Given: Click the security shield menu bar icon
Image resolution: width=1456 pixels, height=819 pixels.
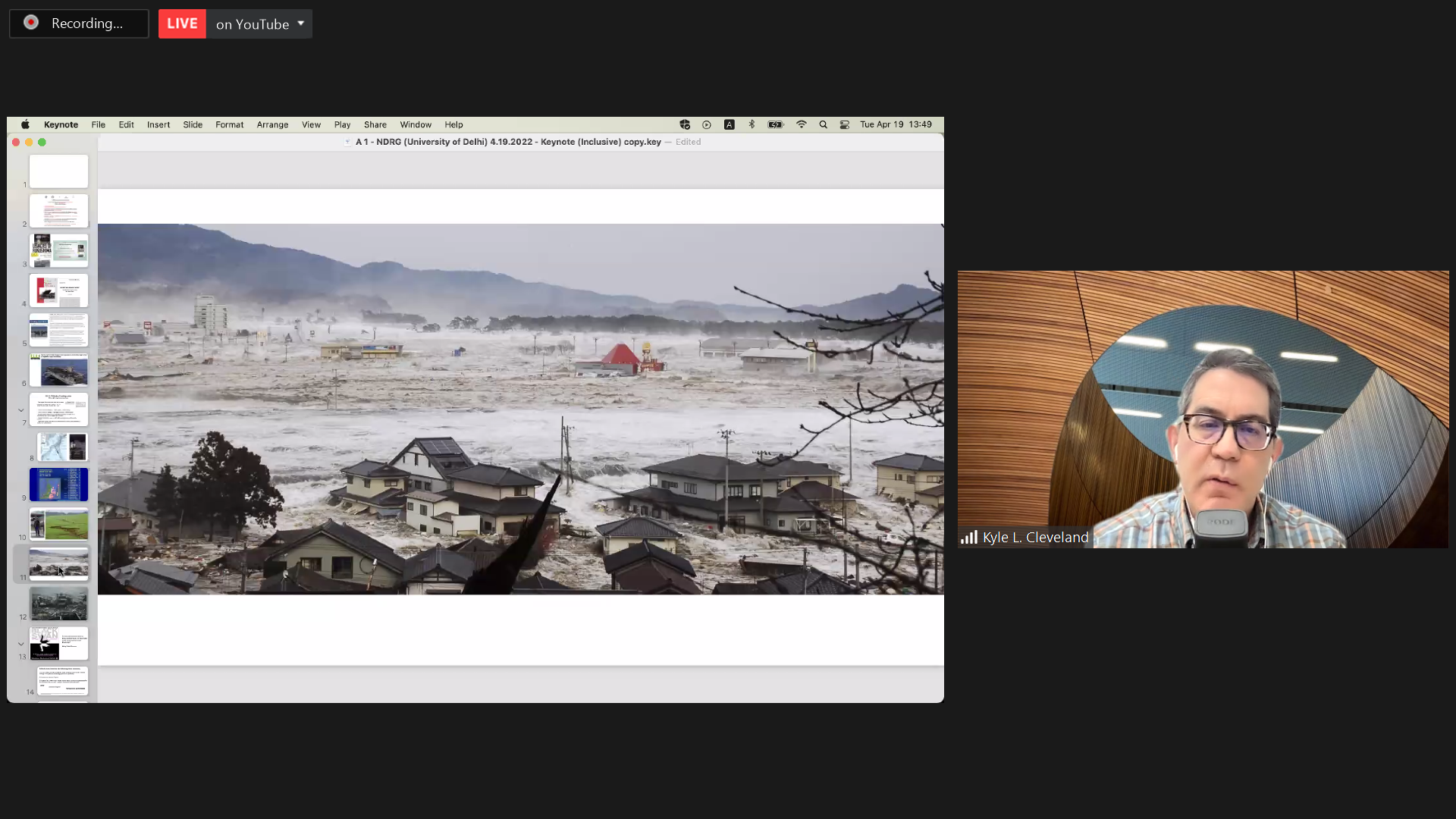Looking at the screenshot, I should [685, 124].
